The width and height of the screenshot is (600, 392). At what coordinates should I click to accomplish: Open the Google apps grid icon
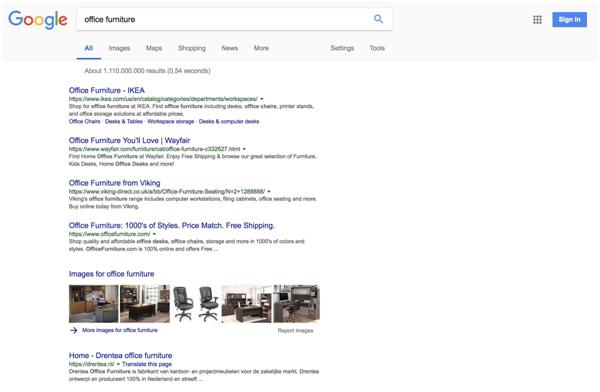537,20
